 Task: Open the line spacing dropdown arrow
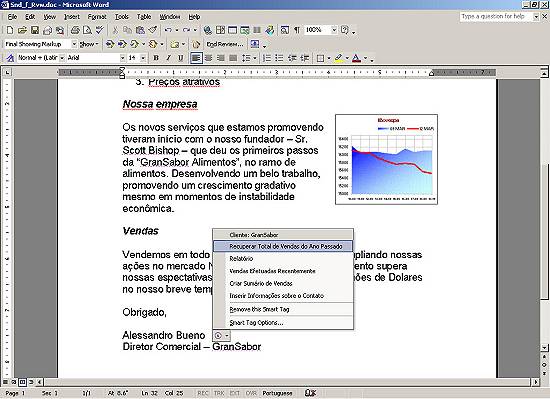click(255, 58)
